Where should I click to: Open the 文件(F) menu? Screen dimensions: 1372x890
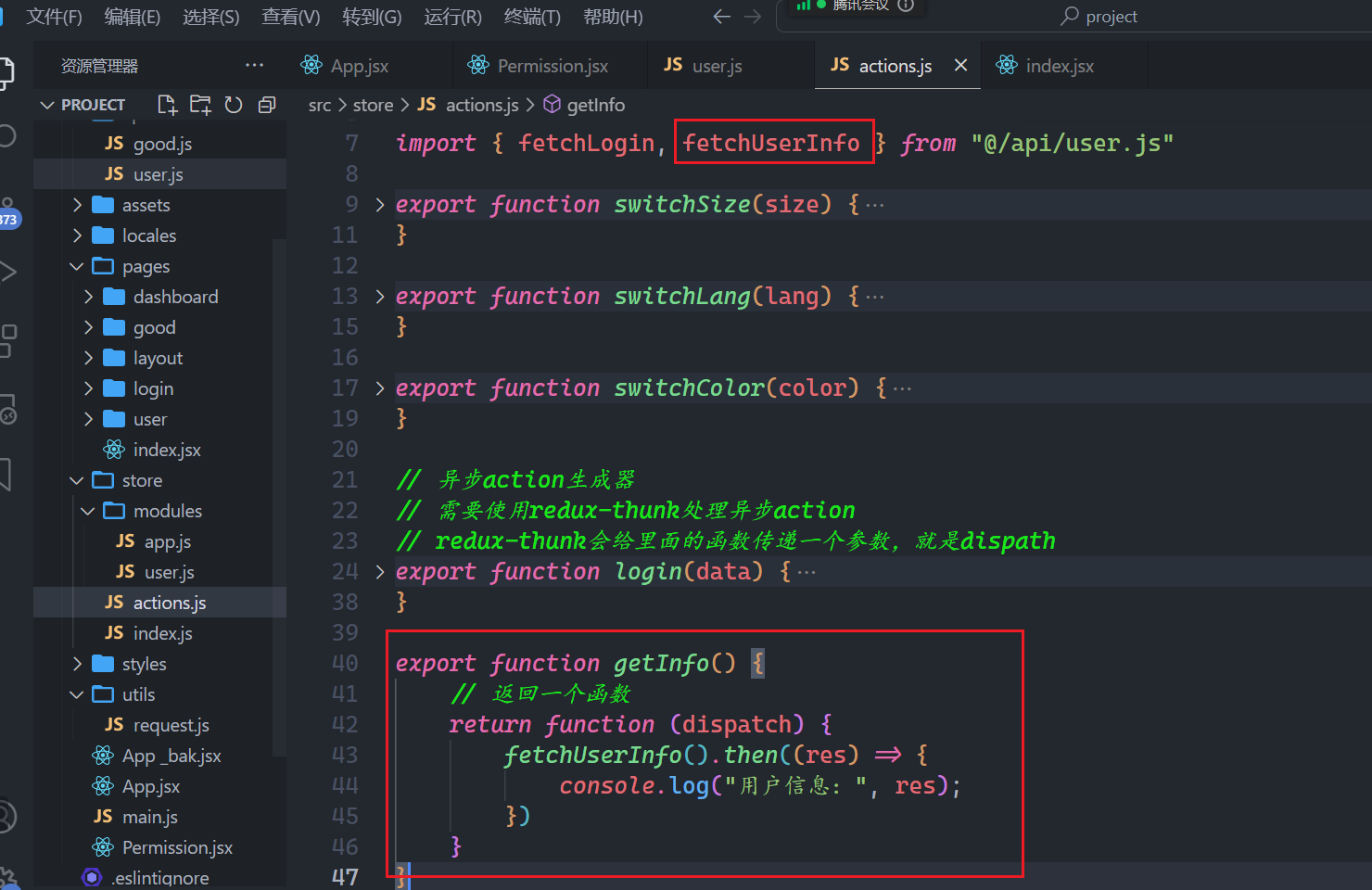54,17
